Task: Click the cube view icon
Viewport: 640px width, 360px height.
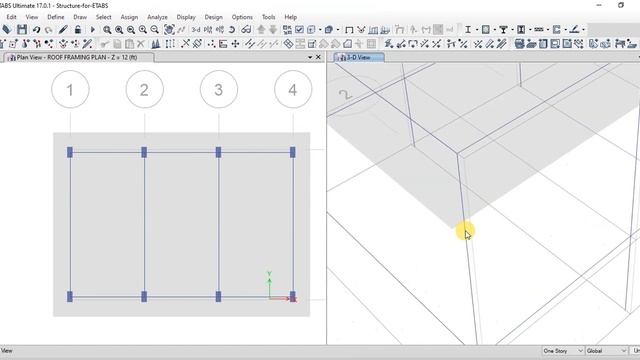Action: [x=329, y=30]
